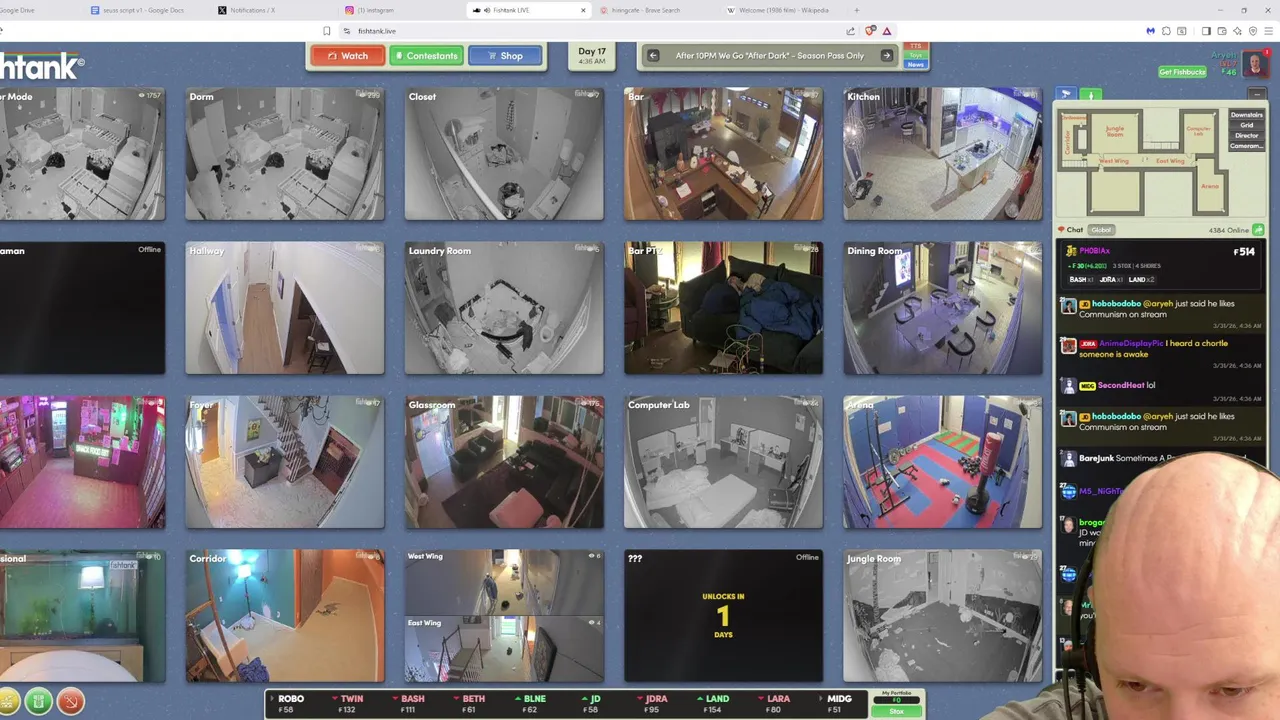Open the Shop button
The image size is (1280, 720).
pyautogui.click(x=505, y=56)
